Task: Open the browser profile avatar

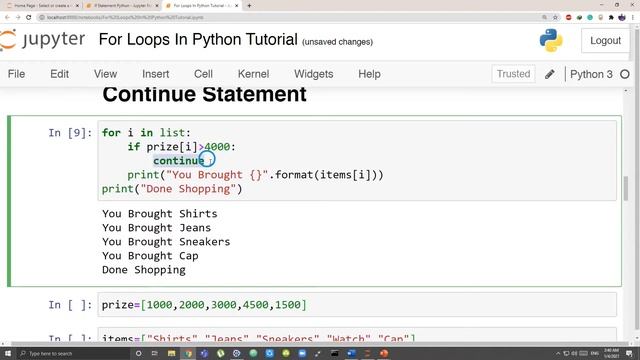Action: pos(622,18)
